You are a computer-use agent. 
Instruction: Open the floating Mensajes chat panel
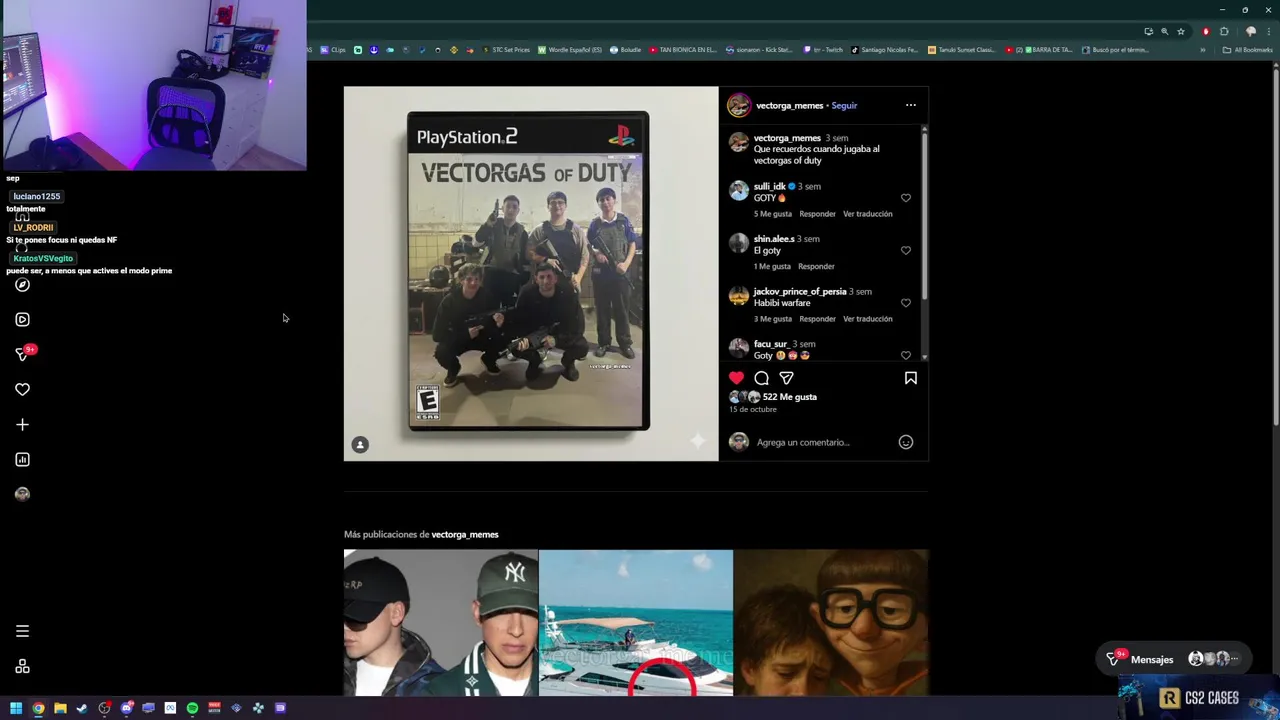(x=1173, y=659)
